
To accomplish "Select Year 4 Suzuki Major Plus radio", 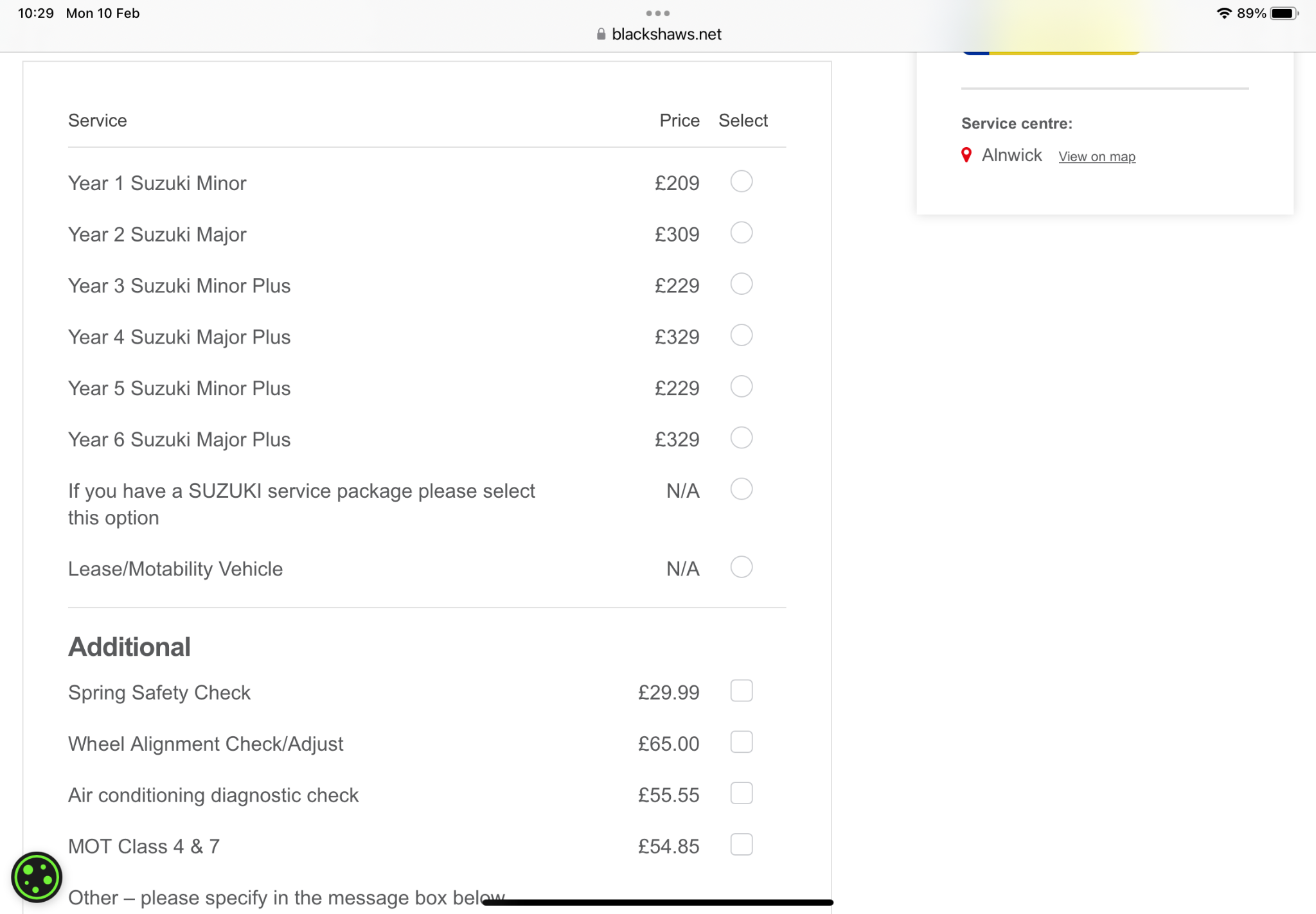I will coord(741,335).
